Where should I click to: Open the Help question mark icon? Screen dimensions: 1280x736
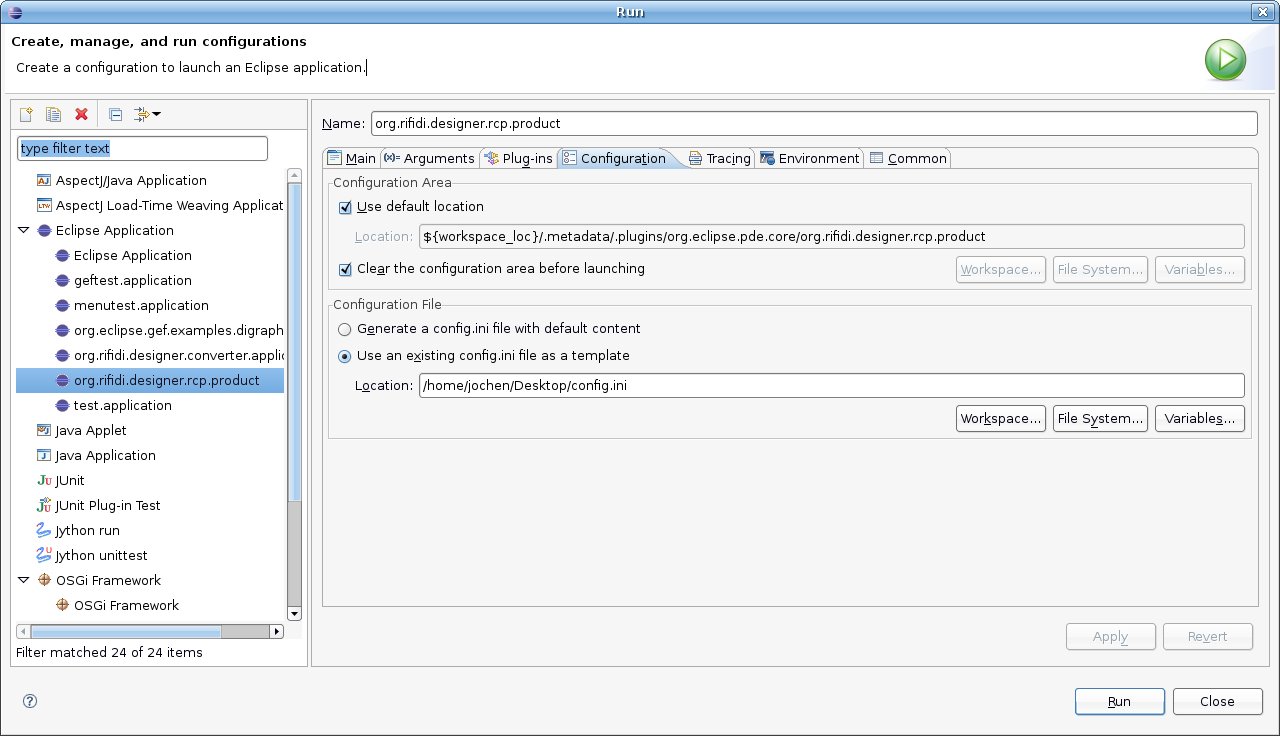tap(29, 701)
